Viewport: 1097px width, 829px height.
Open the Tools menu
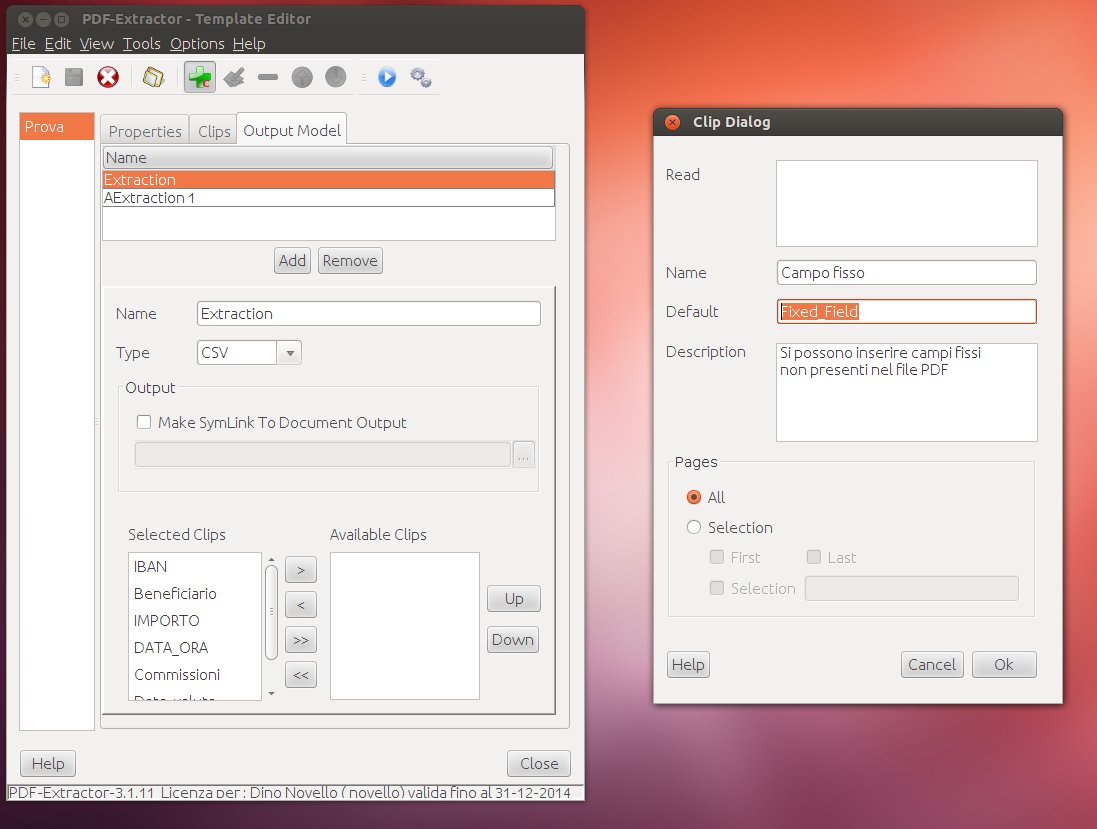[x=141, y=43]
